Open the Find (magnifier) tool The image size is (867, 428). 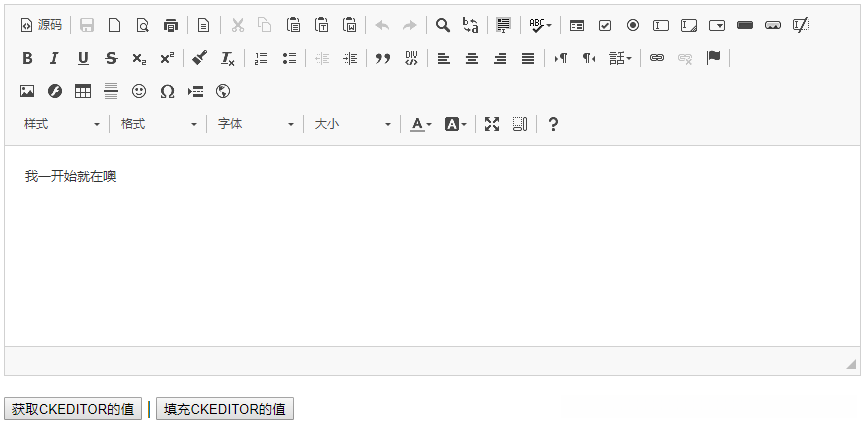(442, 25)
